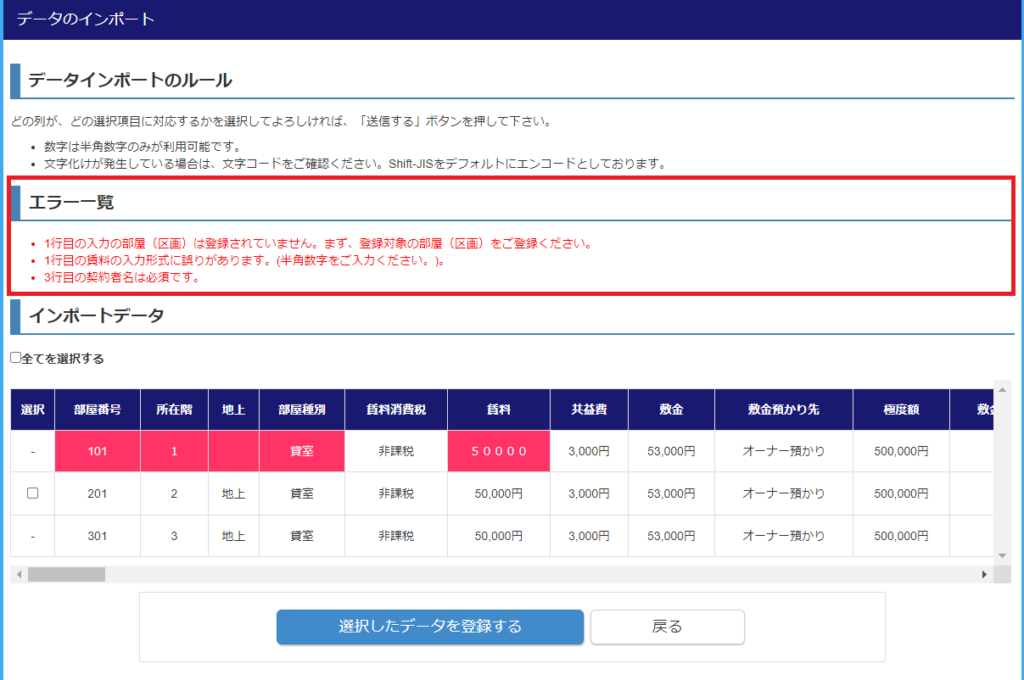Click the down arrow of table's vertical scrollbar
Screen dimensions: 1024x680
pyautogui.click(x=1003, y=555)
